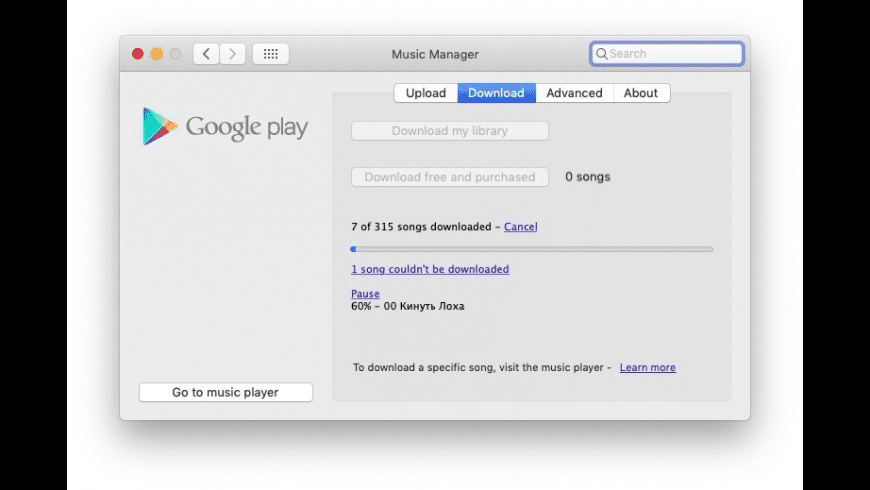Click the back arrow in the toolbar
870x490 pixels.
tap(206, 54)
